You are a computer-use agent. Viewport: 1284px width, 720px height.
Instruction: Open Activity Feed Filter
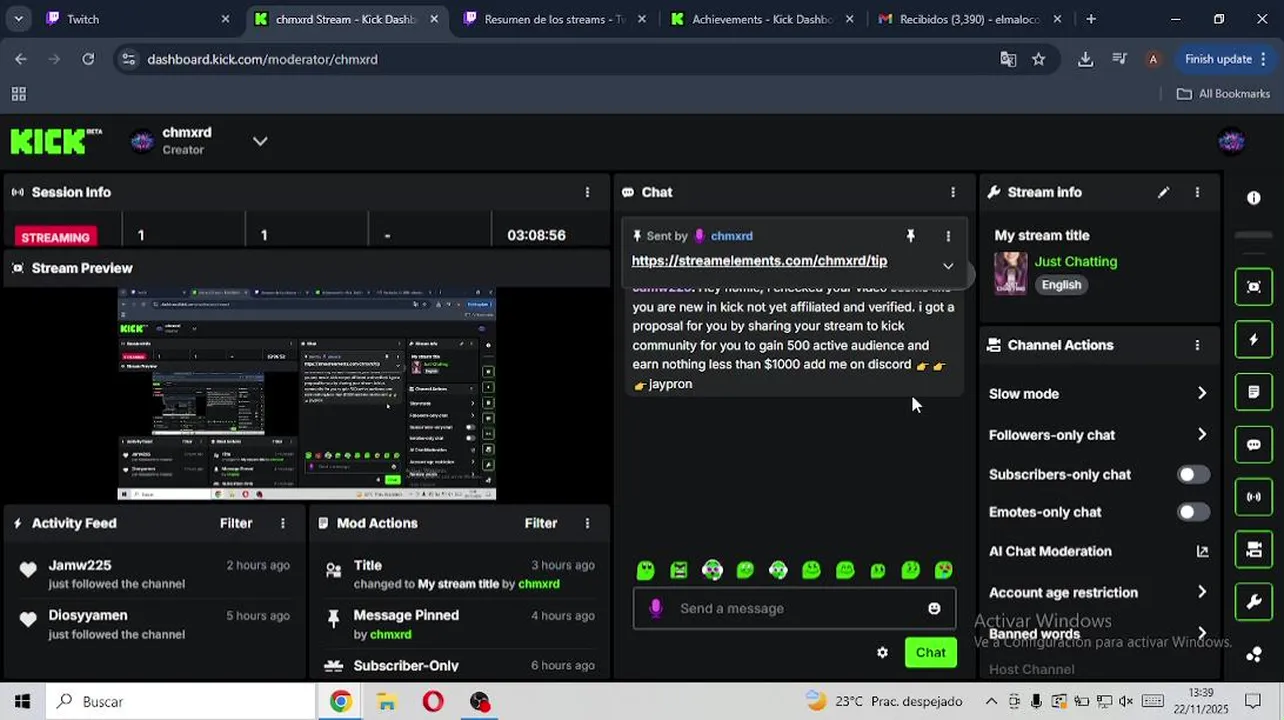(236, 523)
